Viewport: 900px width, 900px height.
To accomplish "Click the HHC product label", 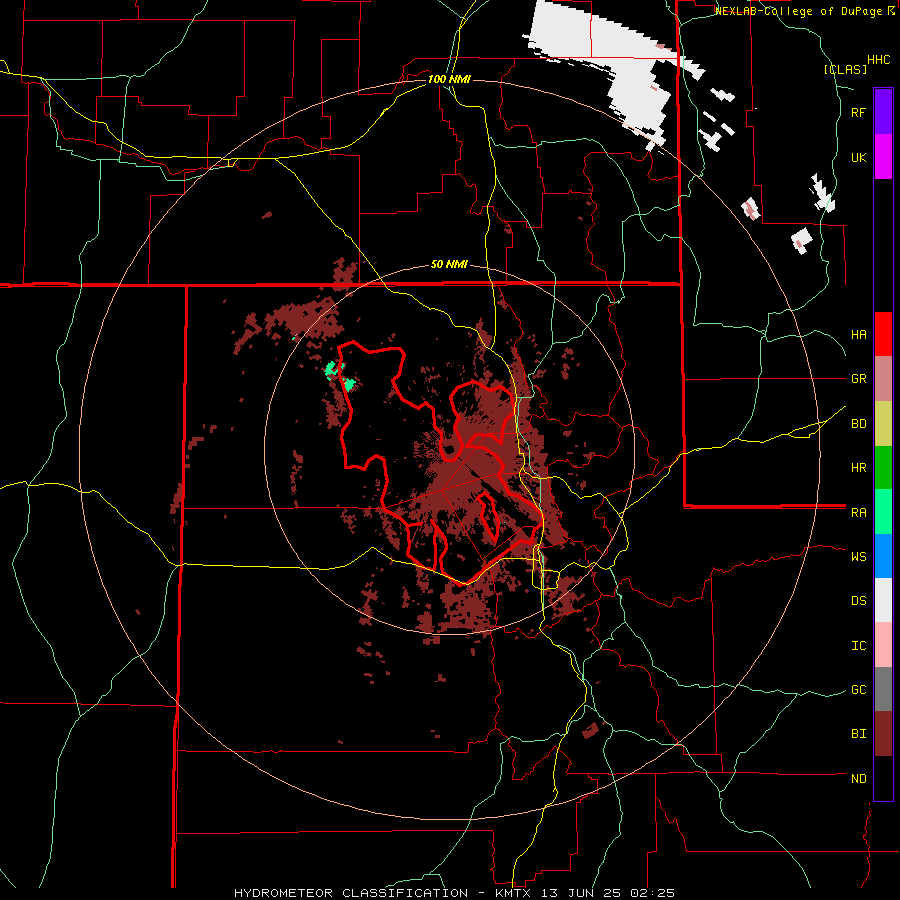I will point(879,60).
